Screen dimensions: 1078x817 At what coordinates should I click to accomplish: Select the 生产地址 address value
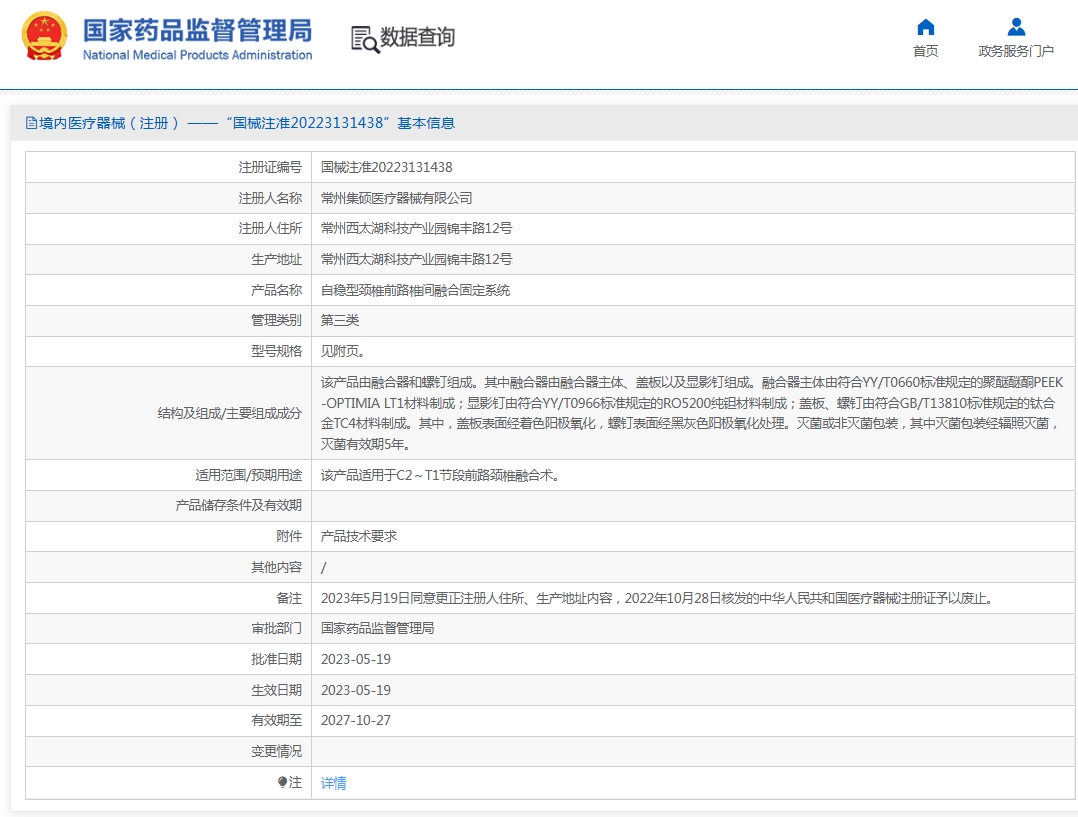(417, 259)
